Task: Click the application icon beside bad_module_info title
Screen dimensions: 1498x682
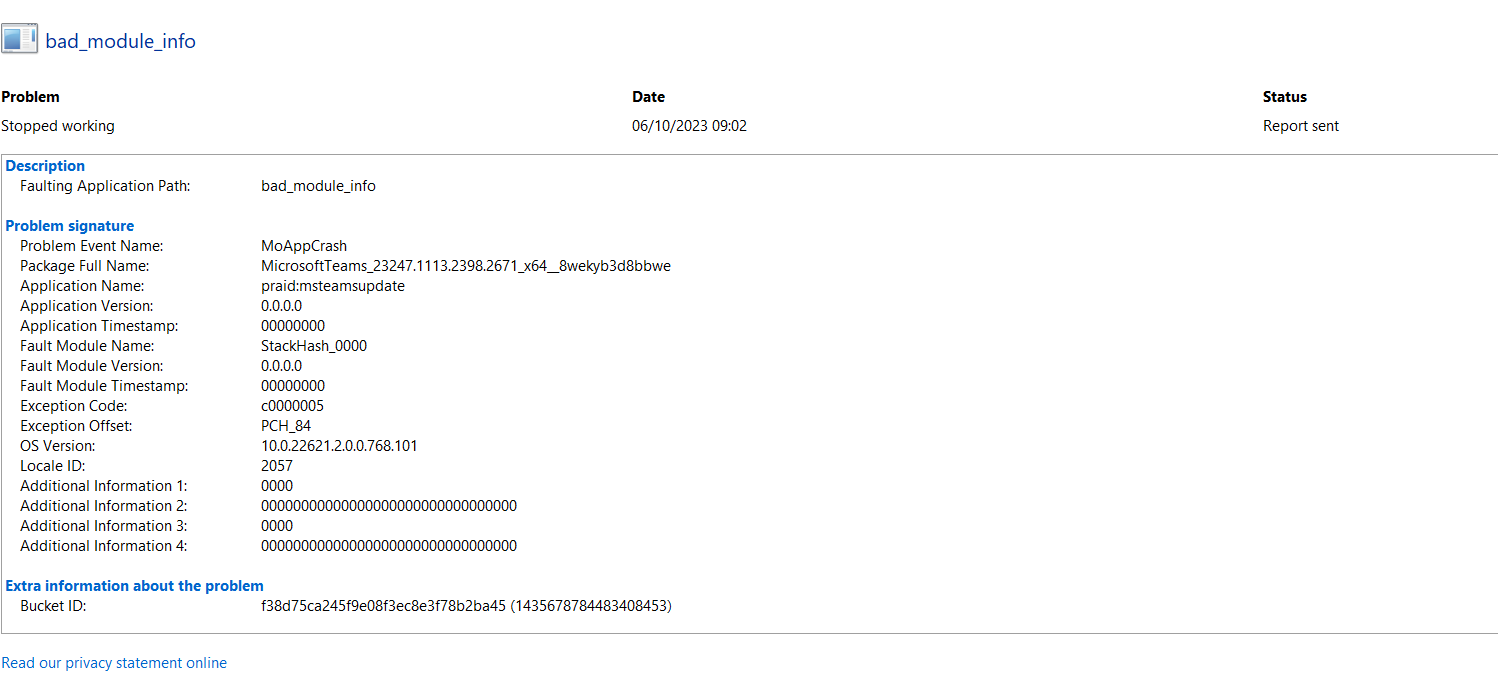Action: (20, 40)
